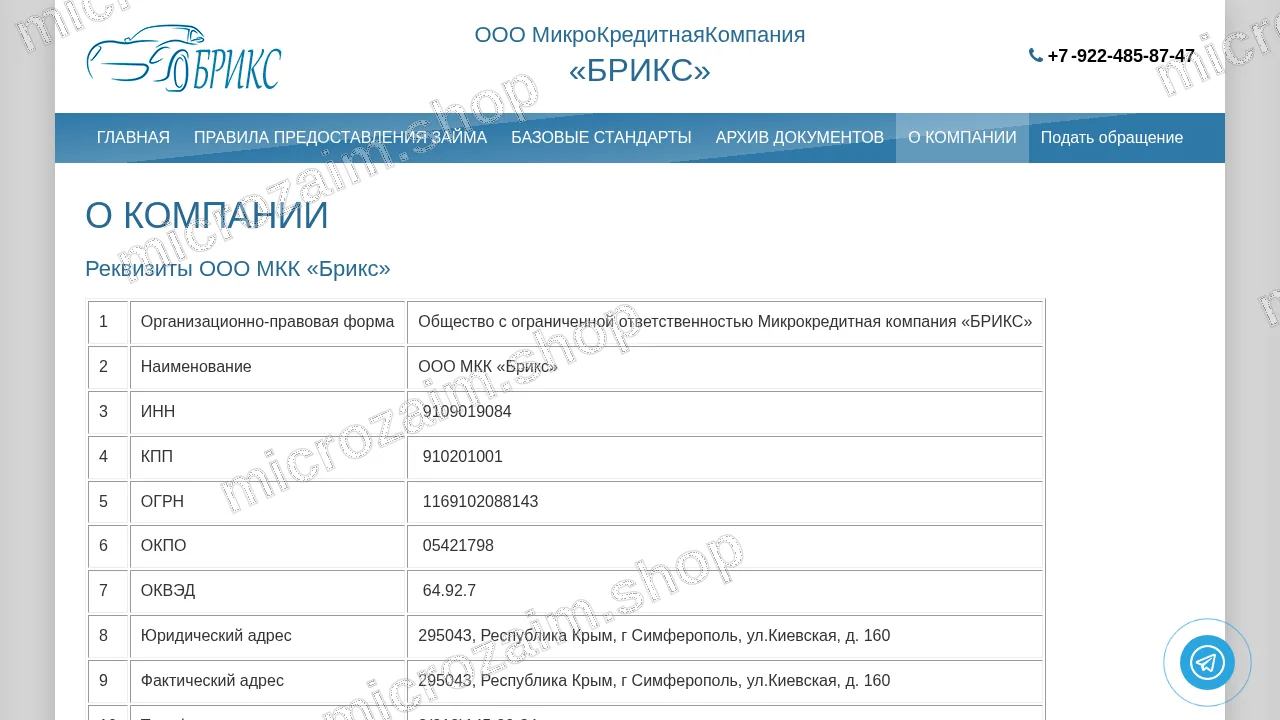
Task: Select the Фактический адрес address value
Action: [725, 681]
